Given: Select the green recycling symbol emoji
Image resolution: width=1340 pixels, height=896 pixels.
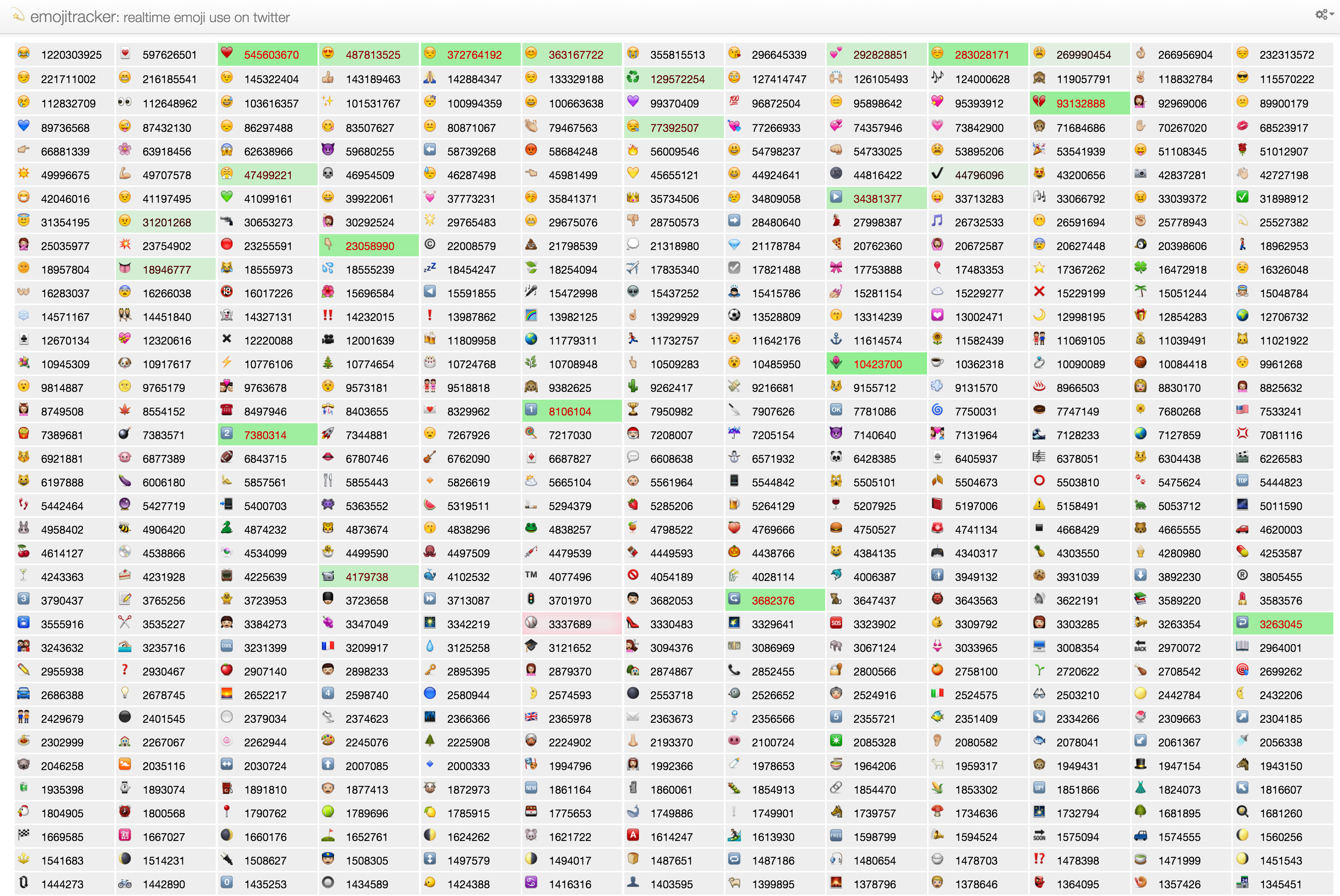Looking at the screenshot, I should [633, 79].
